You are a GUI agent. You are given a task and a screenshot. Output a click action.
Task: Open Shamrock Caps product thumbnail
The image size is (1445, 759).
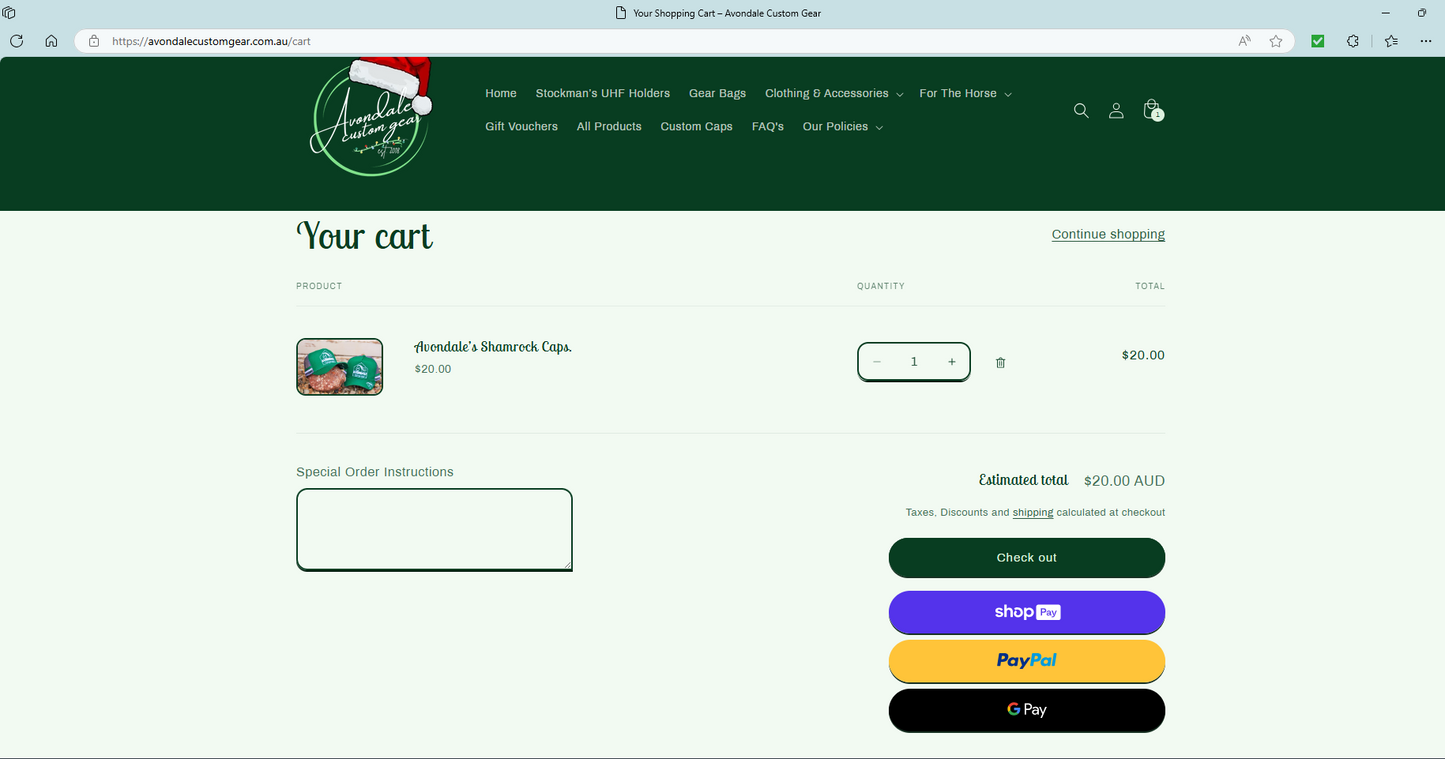pyautogui.click(x=340, y=367)
